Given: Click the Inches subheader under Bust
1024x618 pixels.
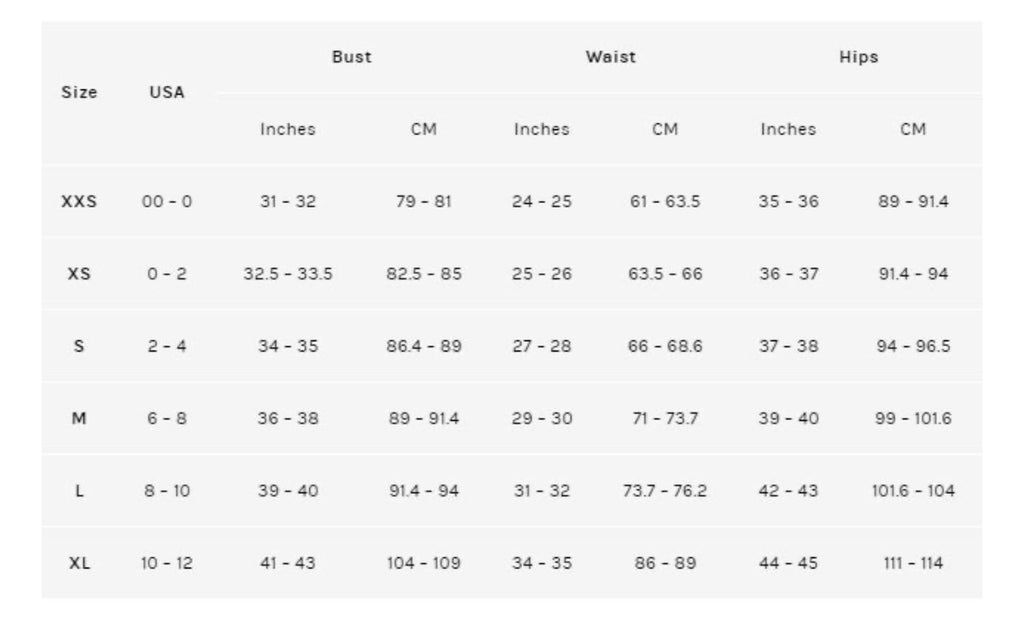Looking at the screenshot, I should pos(288,129).
